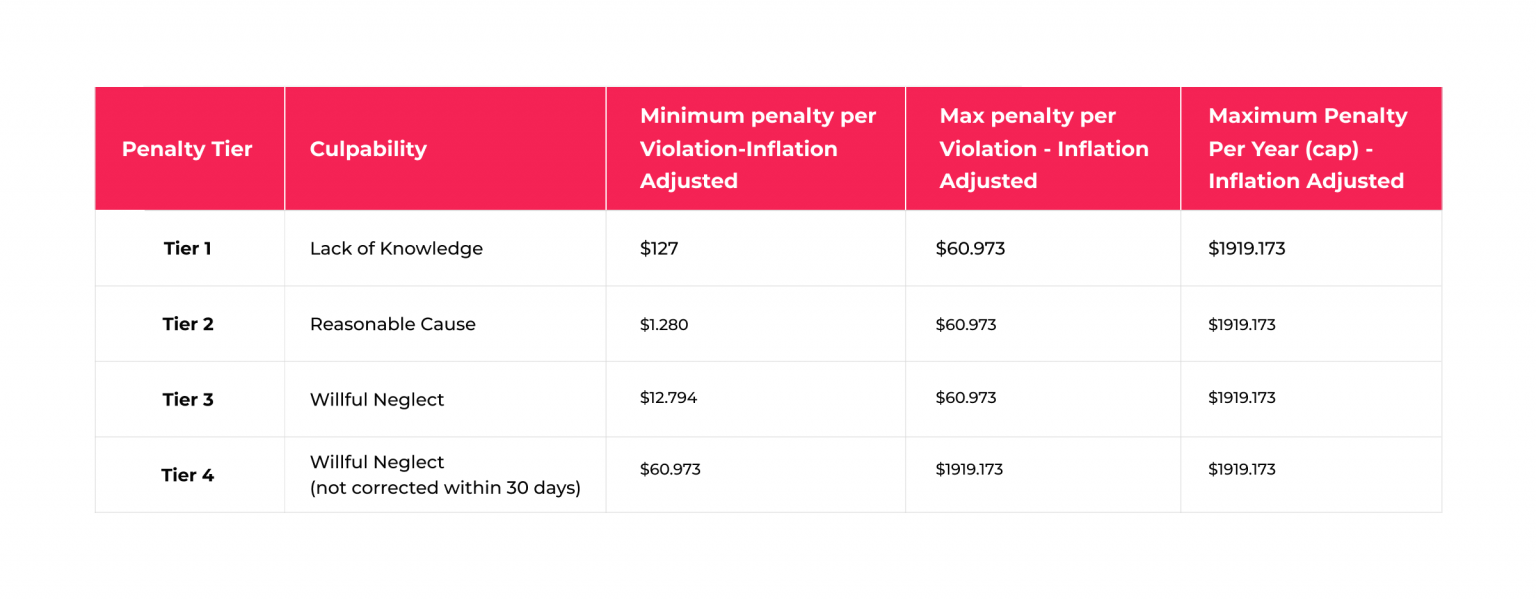This screenshot has width=1536, height=600.
Task: Click the $1.280 minimum penalty cell
Action: click(664, 324)
